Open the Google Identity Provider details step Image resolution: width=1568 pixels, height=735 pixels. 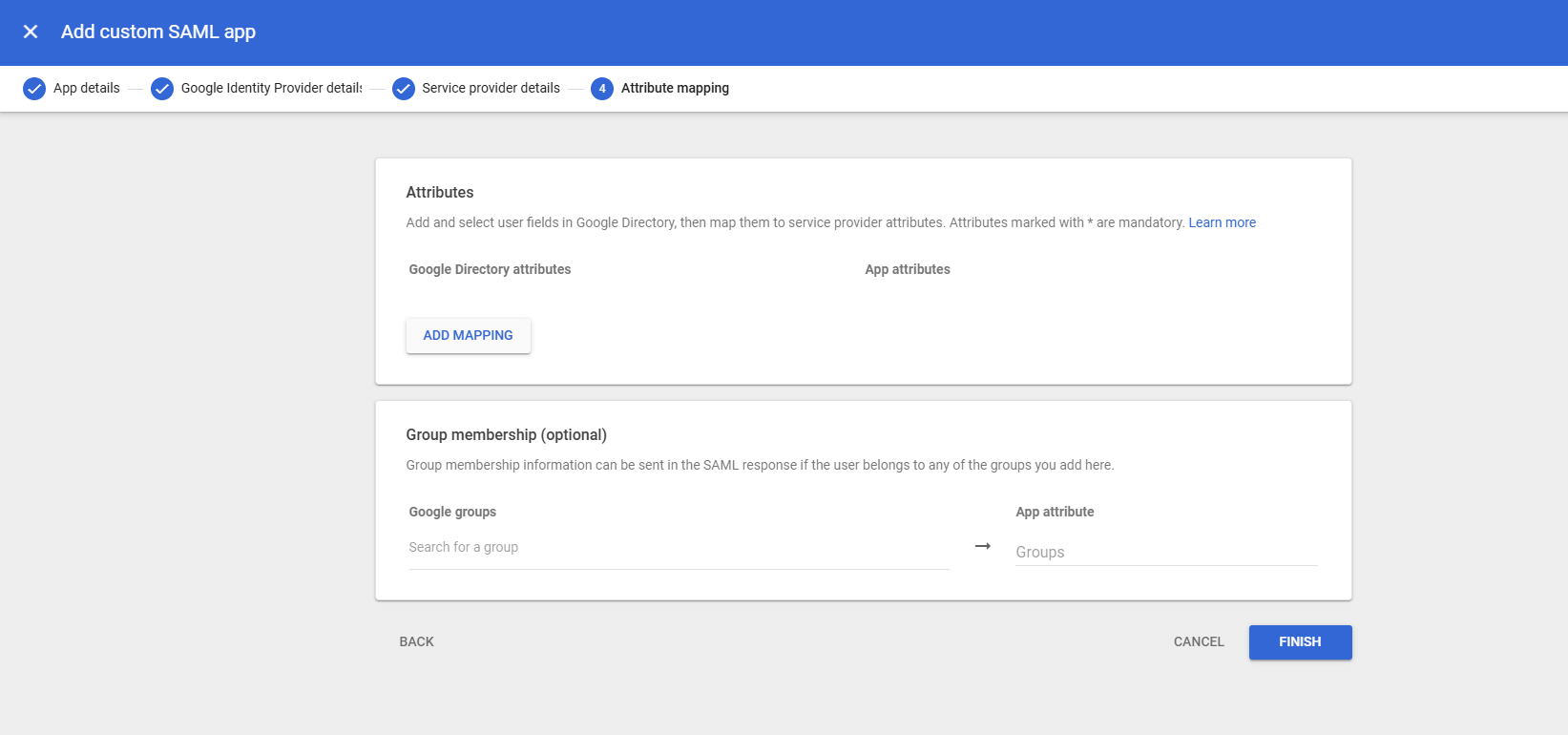click(x=271, y=88)
